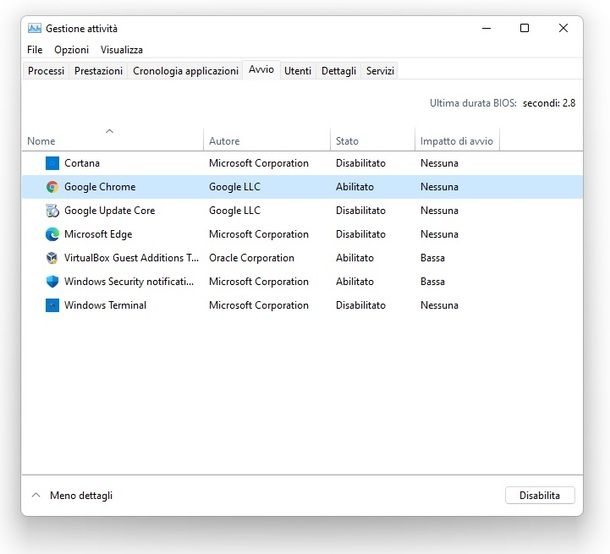This screenshot has height=554, width=610.
Task: Select the Avvio tab
Action: coord(261,70)
